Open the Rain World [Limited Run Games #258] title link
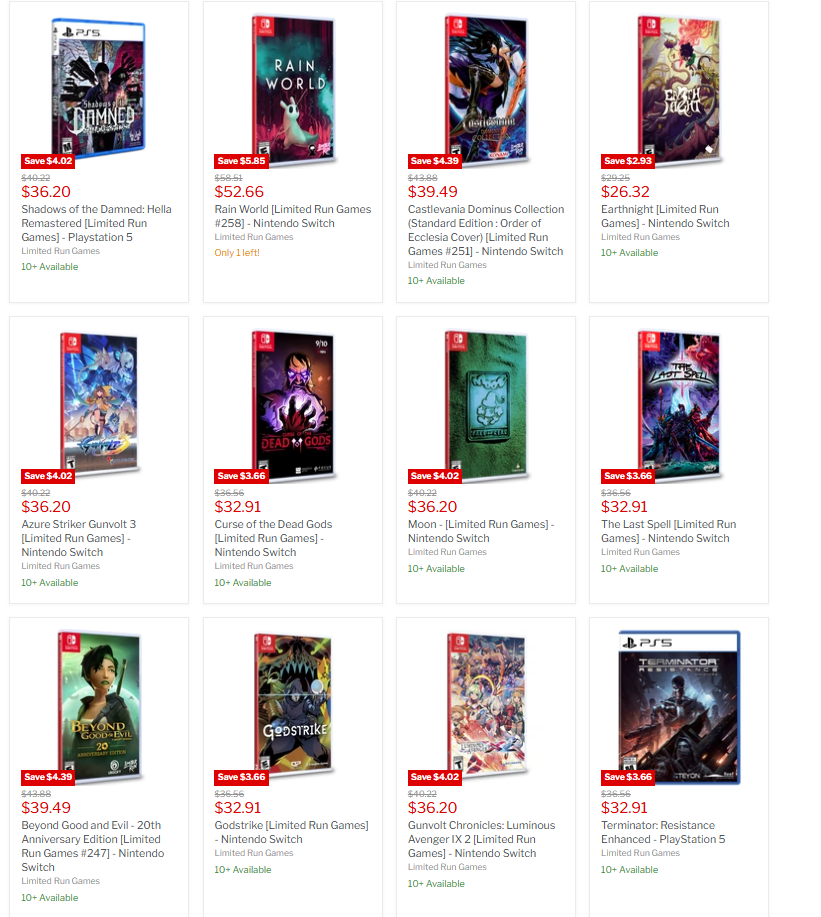Screen dimensions: 821x917 tap(292, 216)
